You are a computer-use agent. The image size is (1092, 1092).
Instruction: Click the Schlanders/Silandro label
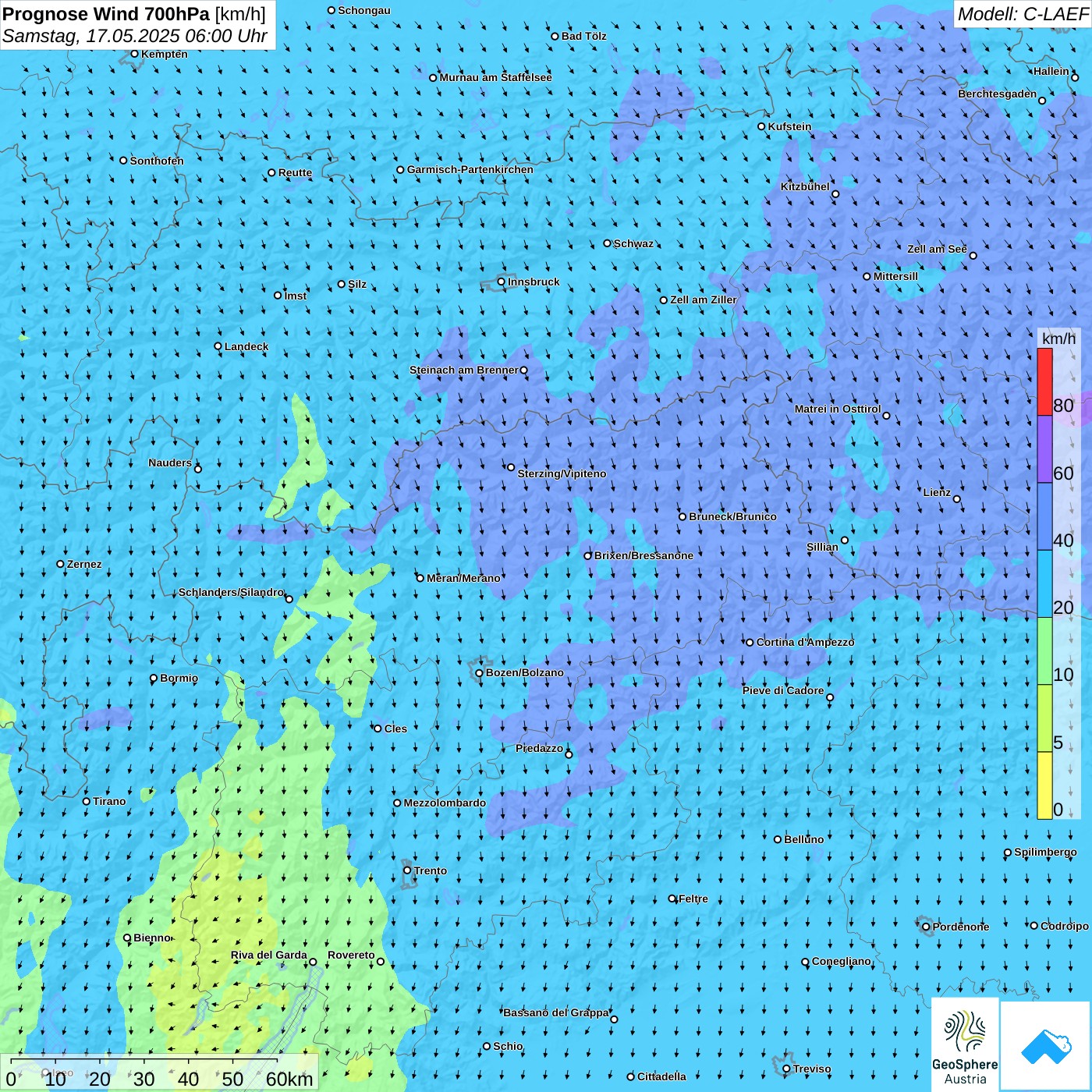tap(231, 592)
